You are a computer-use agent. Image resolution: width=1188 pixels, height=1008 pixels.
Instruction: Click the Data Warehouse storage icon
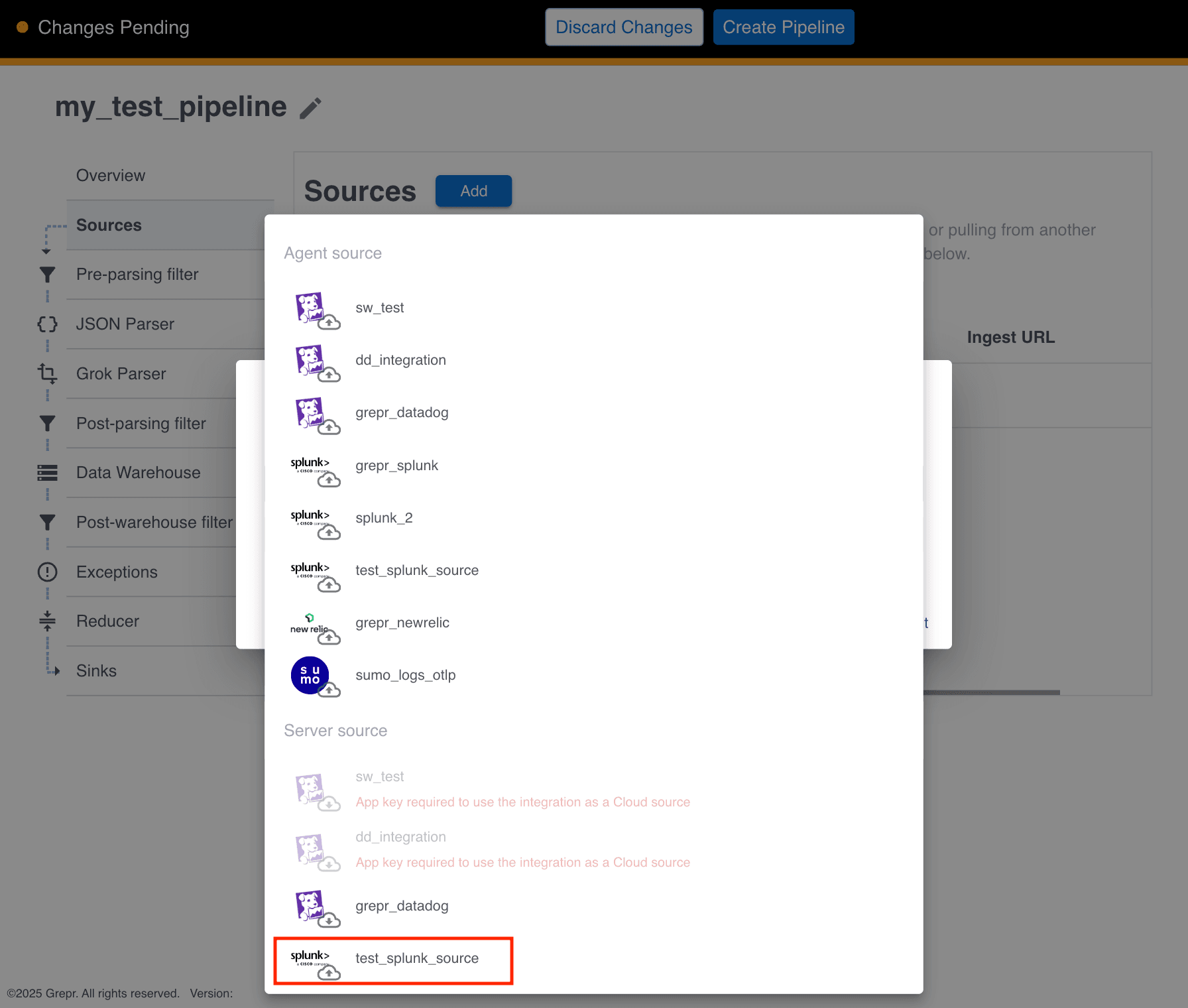point(47,473)
